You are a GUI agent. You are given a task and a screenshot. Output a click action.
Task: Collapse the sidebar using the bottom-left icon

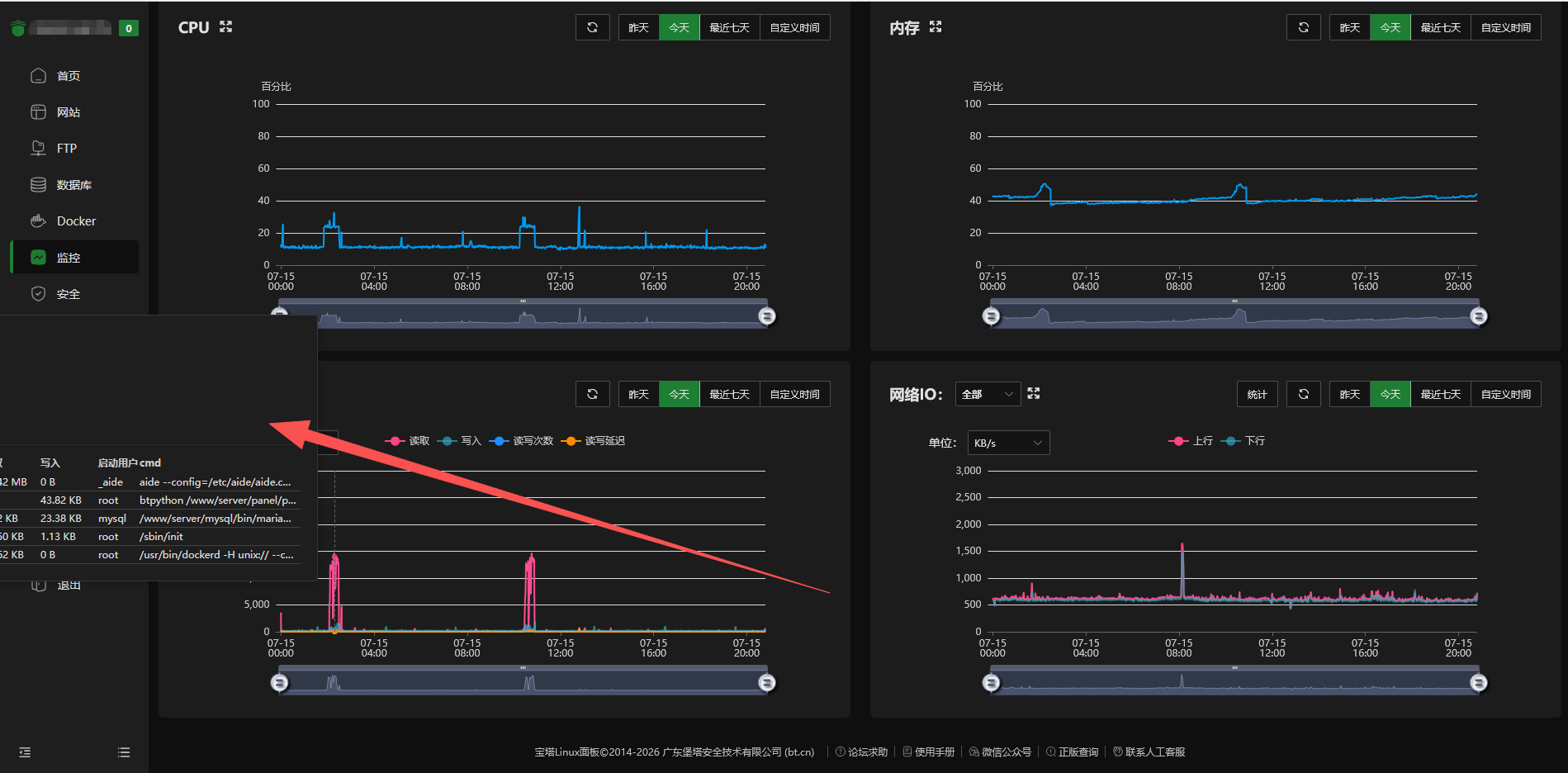pos(25,752)
